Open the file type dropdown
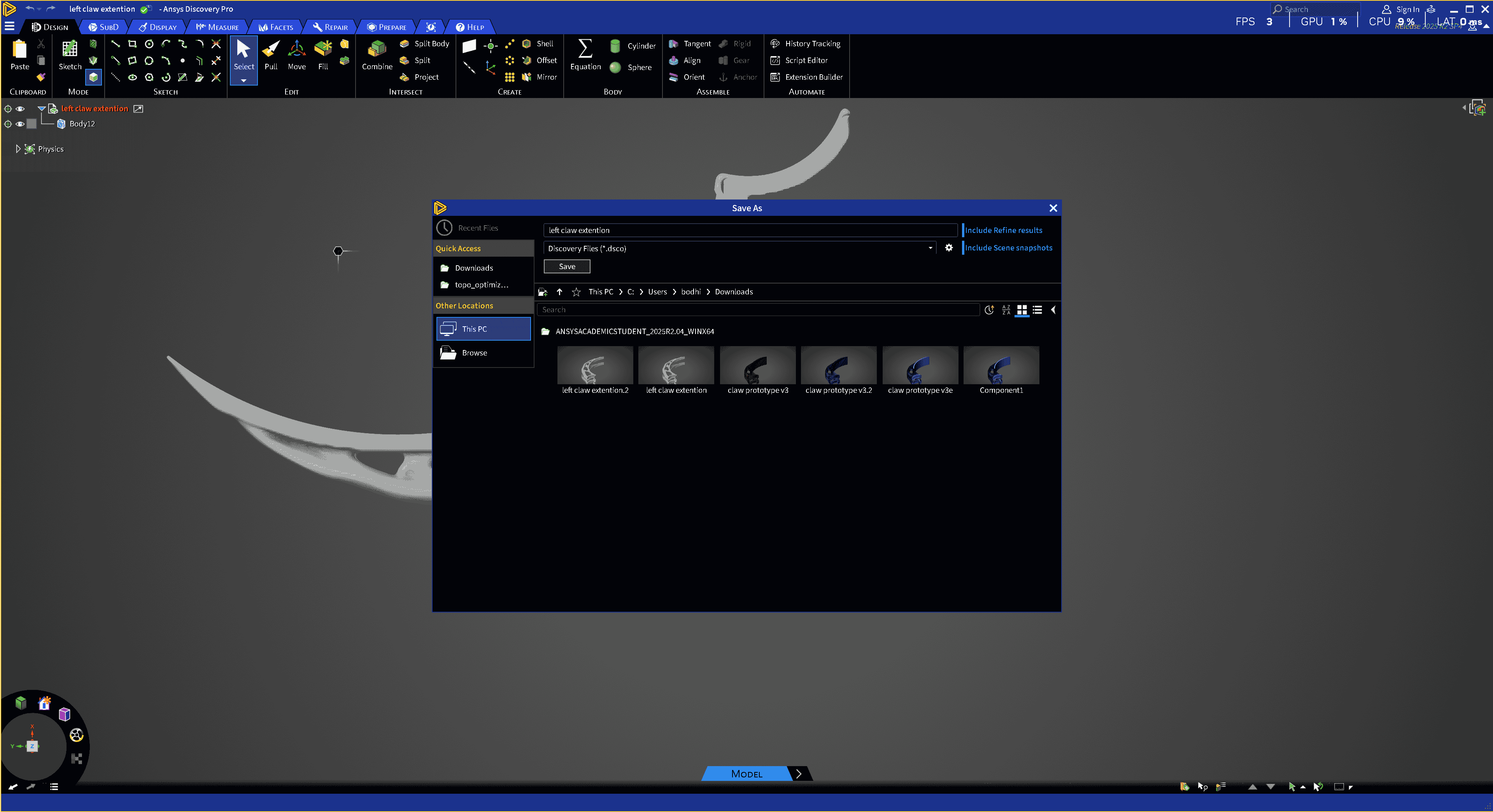This screenshot has width=1493, height=812. pyautogui.click(x=930, y=248)
